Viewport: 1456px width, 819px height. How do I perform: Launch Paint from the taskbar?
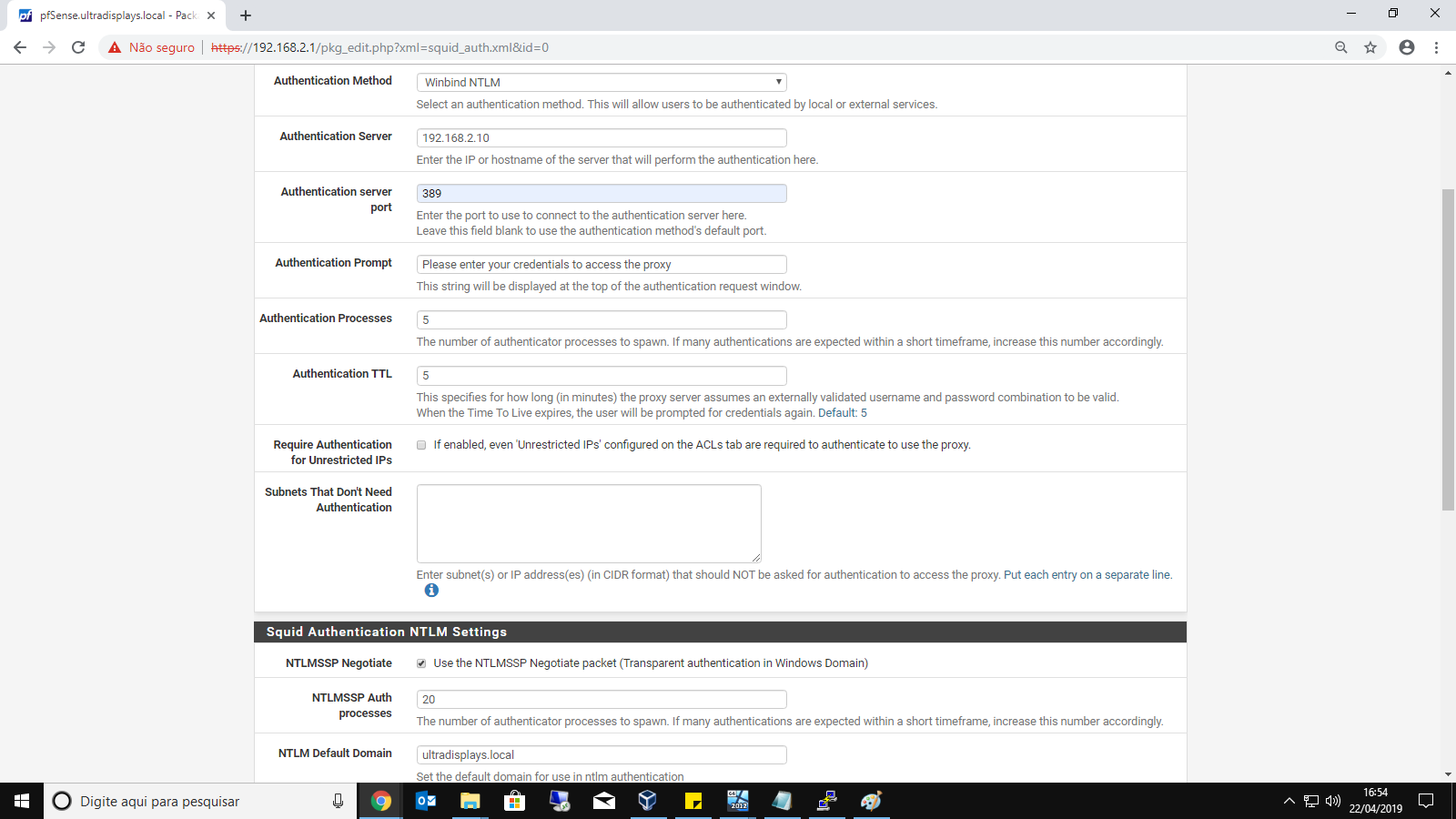point(871,801)
